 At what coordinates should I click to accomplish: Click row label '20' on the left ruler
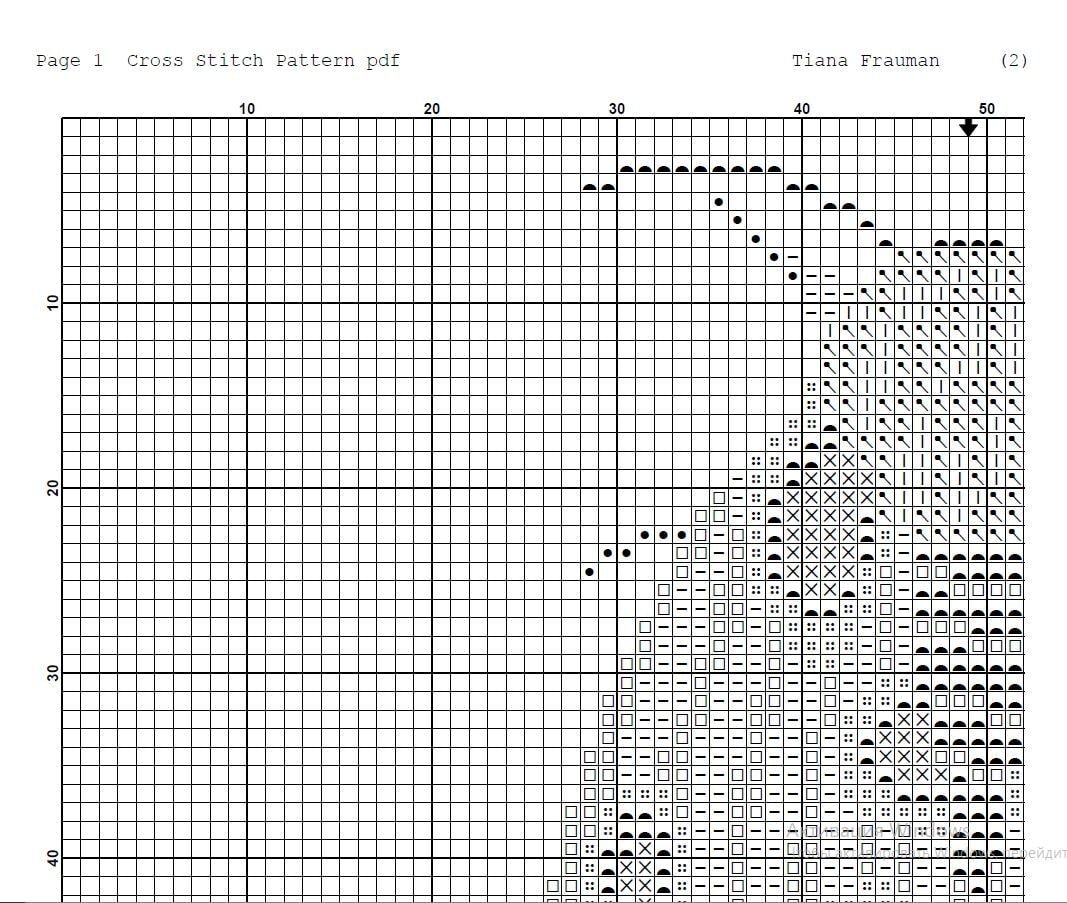click(x=53, y=488)
